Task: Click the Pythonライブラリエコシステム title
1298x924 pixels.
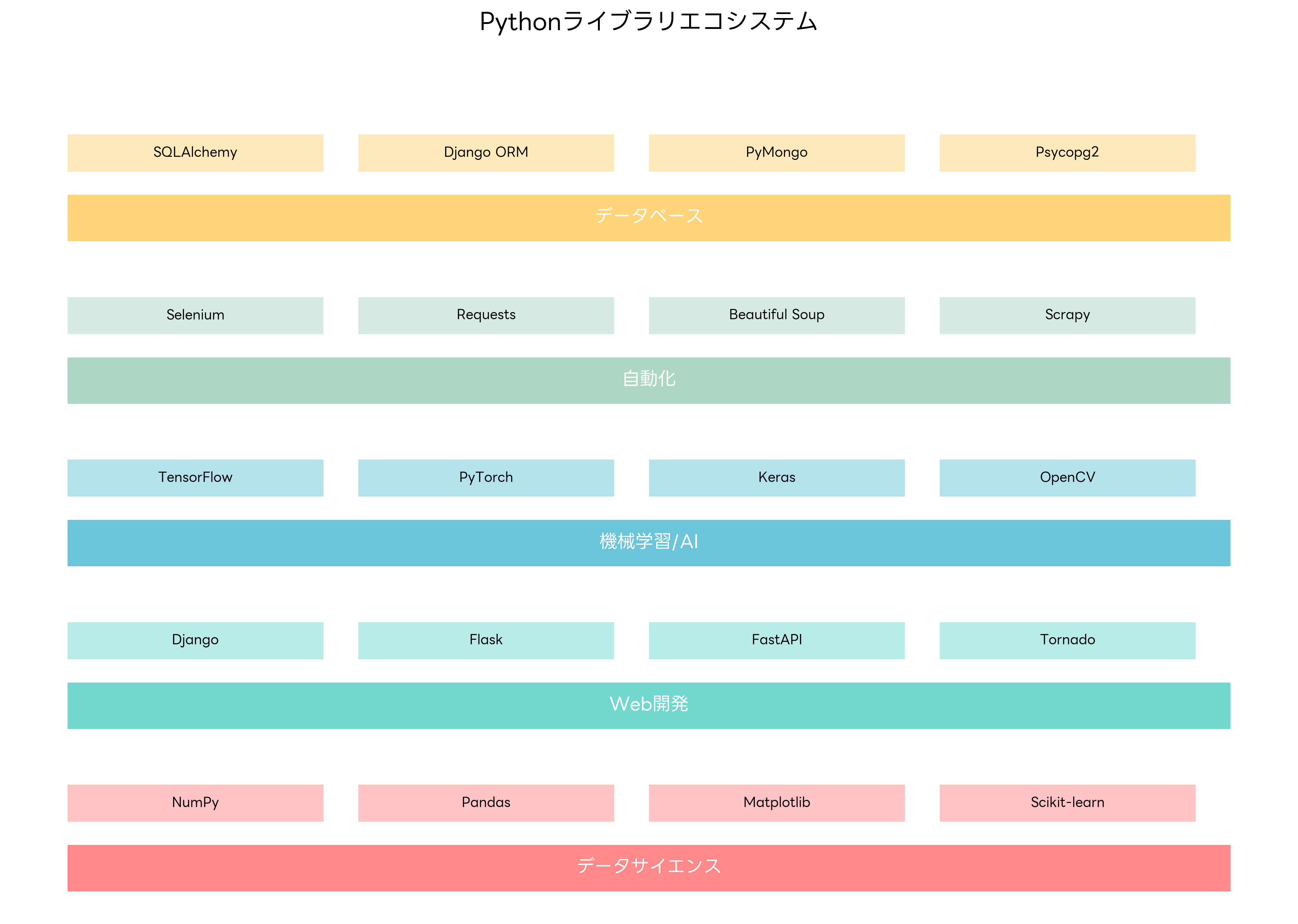Action: [649, 21]
